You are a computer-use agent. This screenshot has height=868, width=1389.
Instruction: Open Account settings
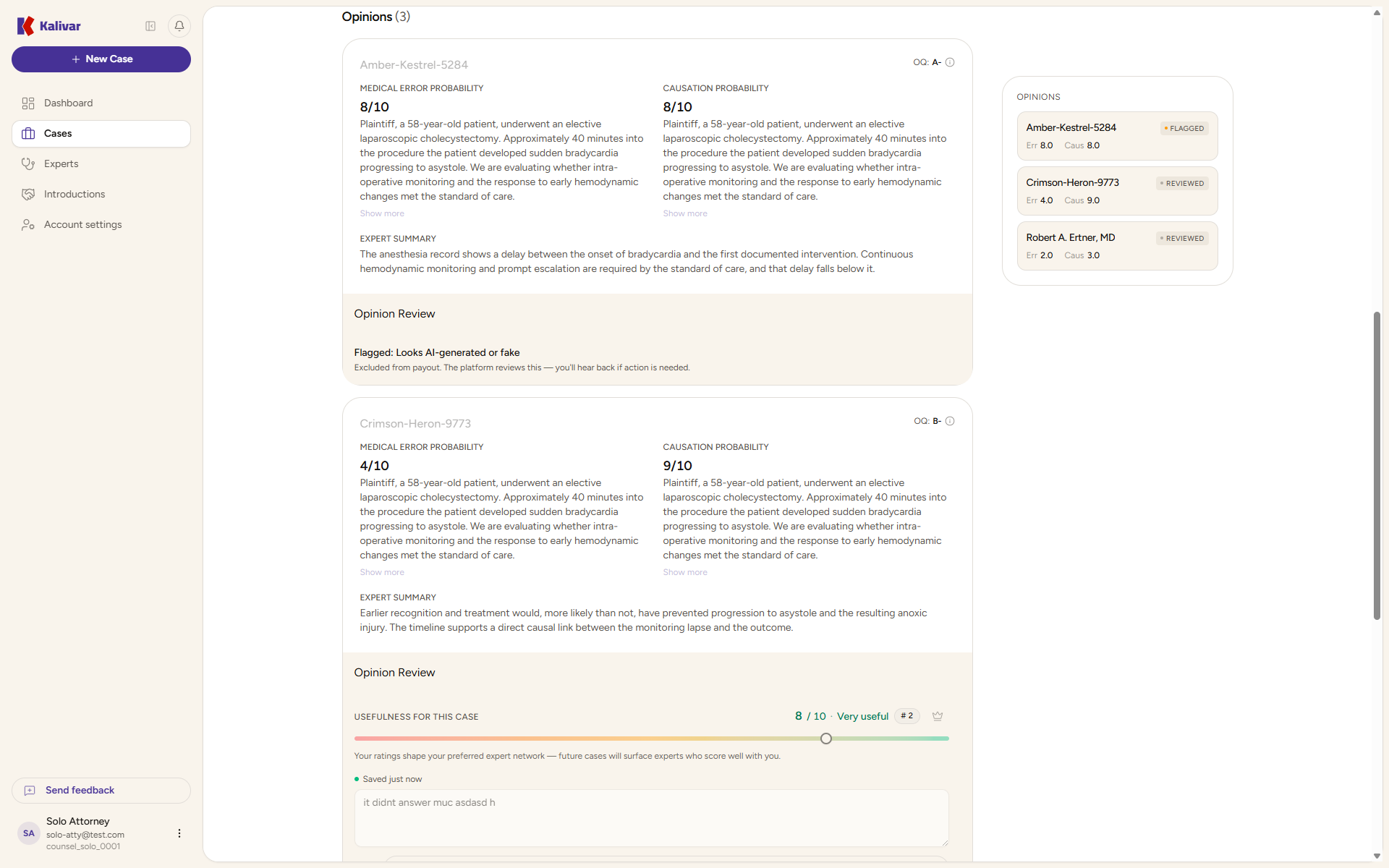[101, 225]
